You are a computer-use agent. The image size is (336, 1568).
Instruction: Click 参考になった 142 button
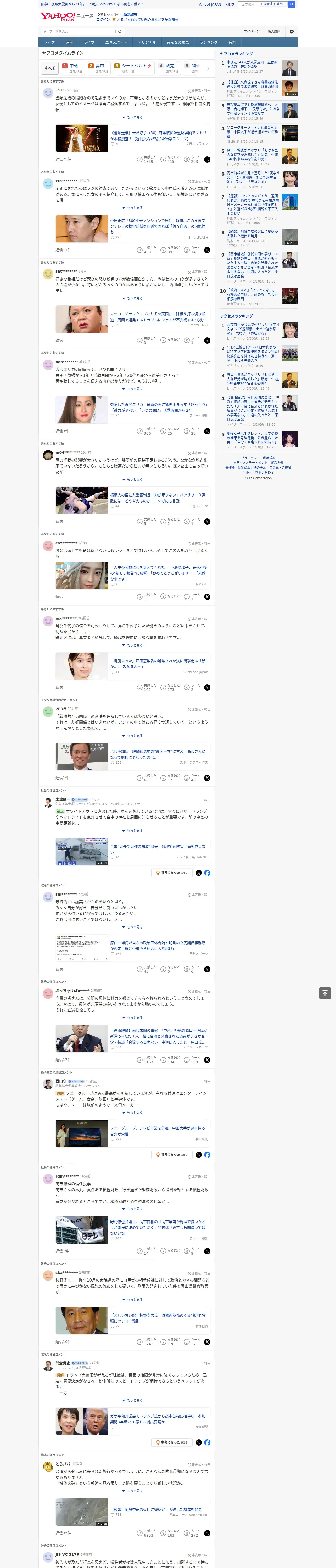172,873
